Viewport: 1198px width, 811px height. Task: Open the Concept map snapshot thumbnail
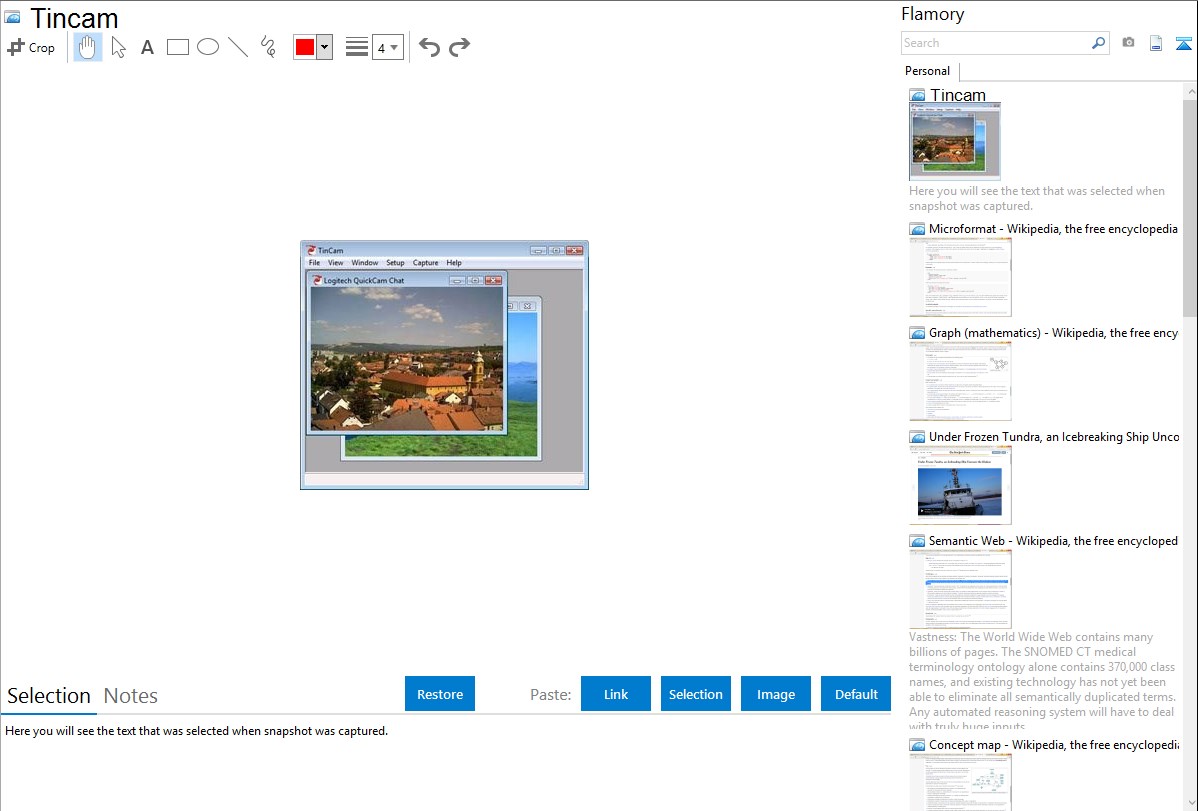pyautogui.click(x=960, y=782)
